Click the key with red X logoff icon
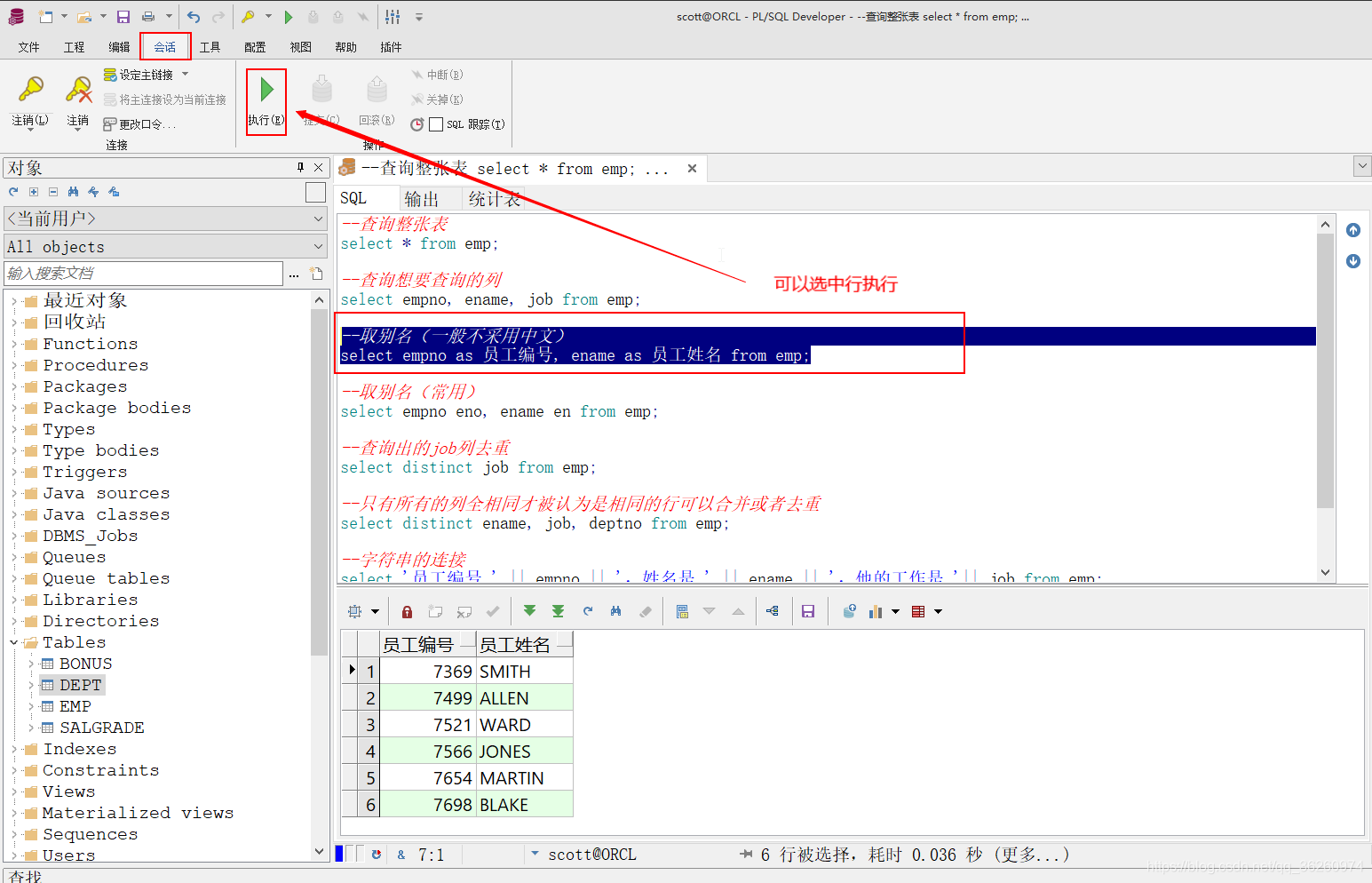The image size is (1372, 883). (78, 90)
